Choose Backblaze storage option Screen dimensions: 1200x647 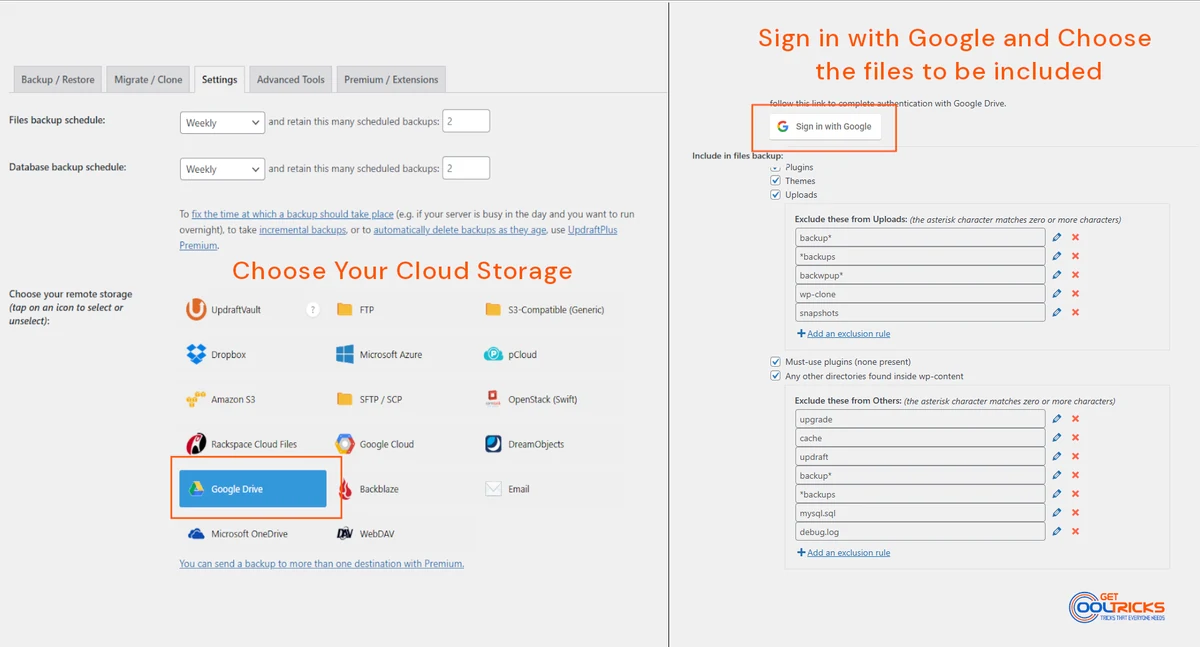tap(366, 489)
